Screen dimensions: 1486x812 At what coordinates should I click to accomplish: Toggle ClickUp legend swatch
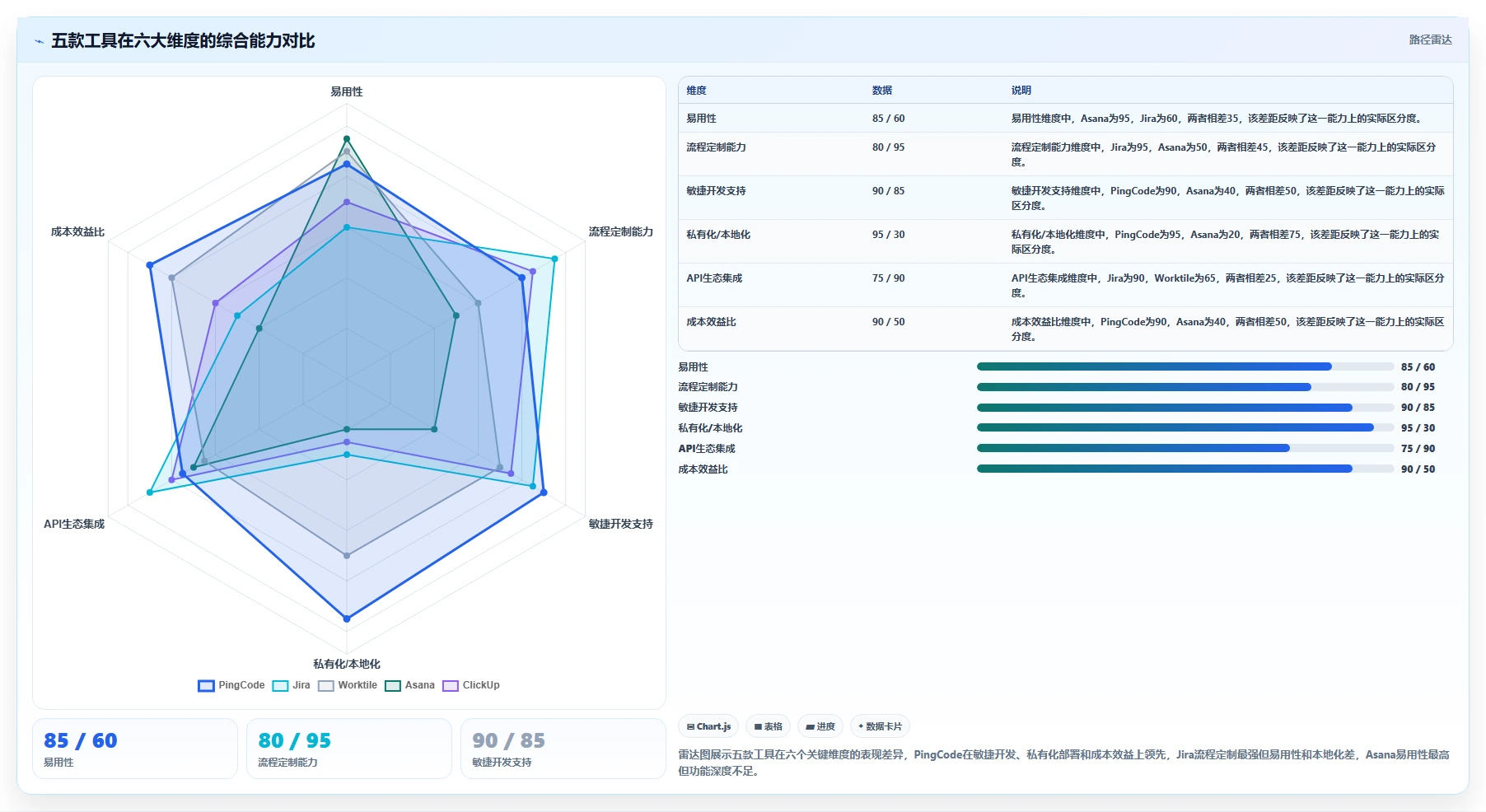tap(451, 685)
